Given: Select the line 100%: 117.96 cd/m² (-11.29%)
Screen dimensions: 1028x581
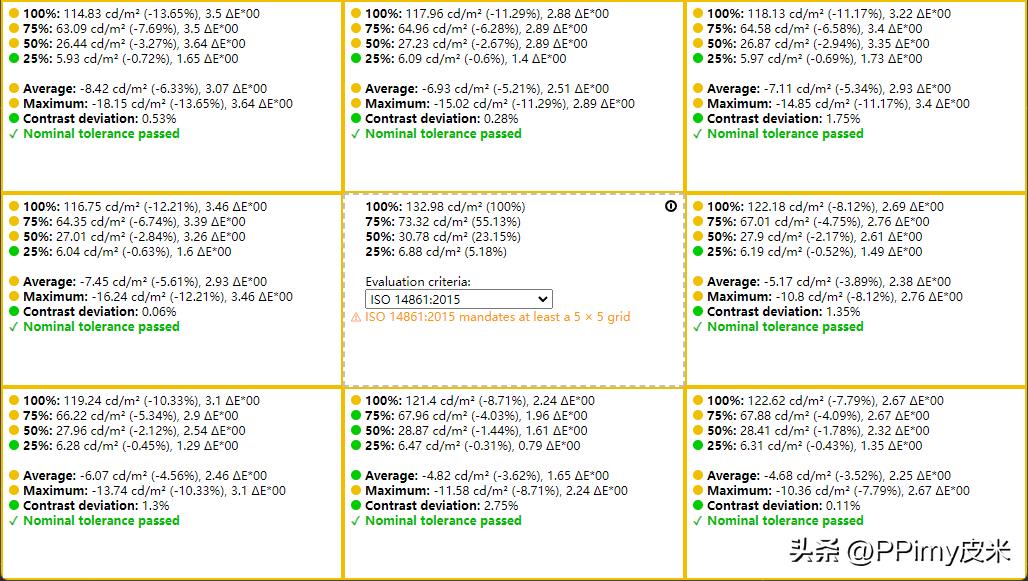Looking at the screenshot, I should tap(487, 13).
